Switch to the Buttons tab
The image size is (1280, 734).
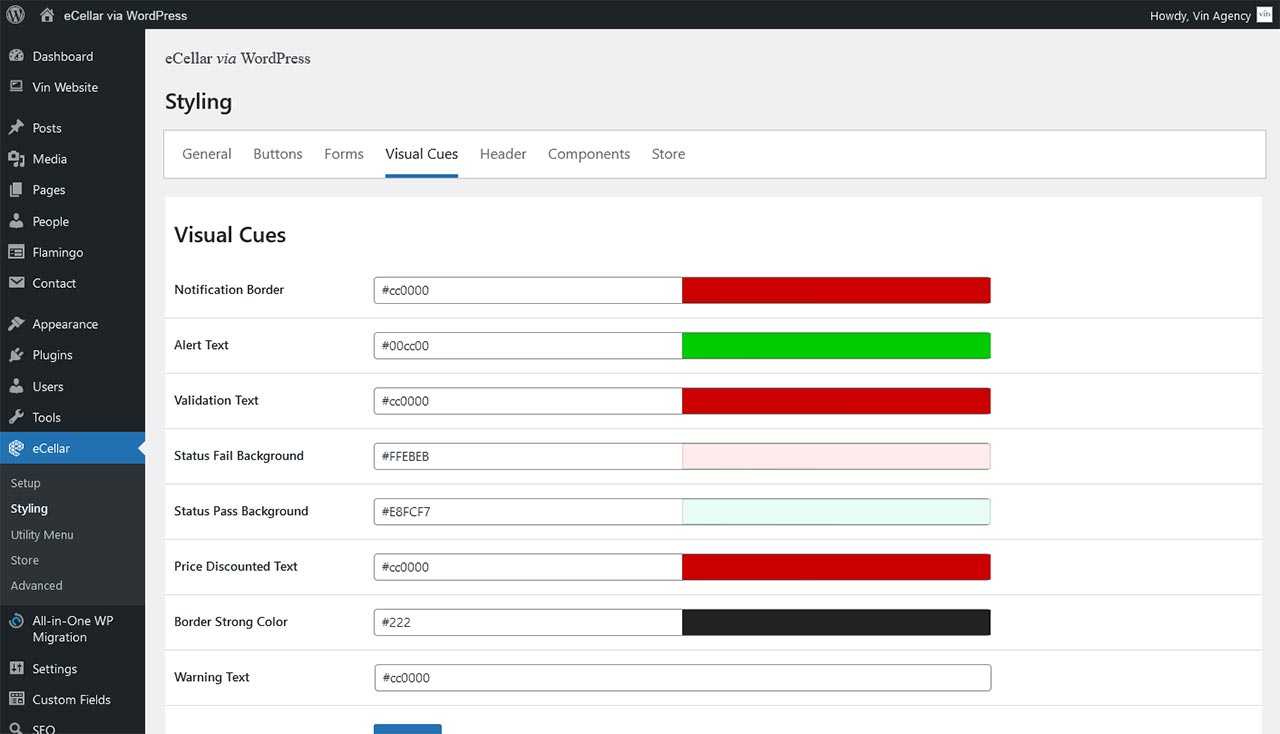(277, 154)
